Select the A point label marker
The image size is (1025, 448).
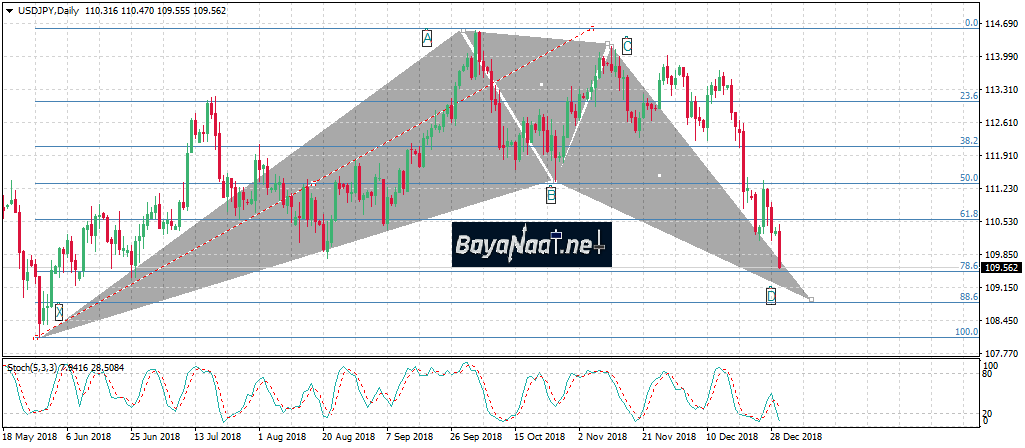(x=426, y=38)
